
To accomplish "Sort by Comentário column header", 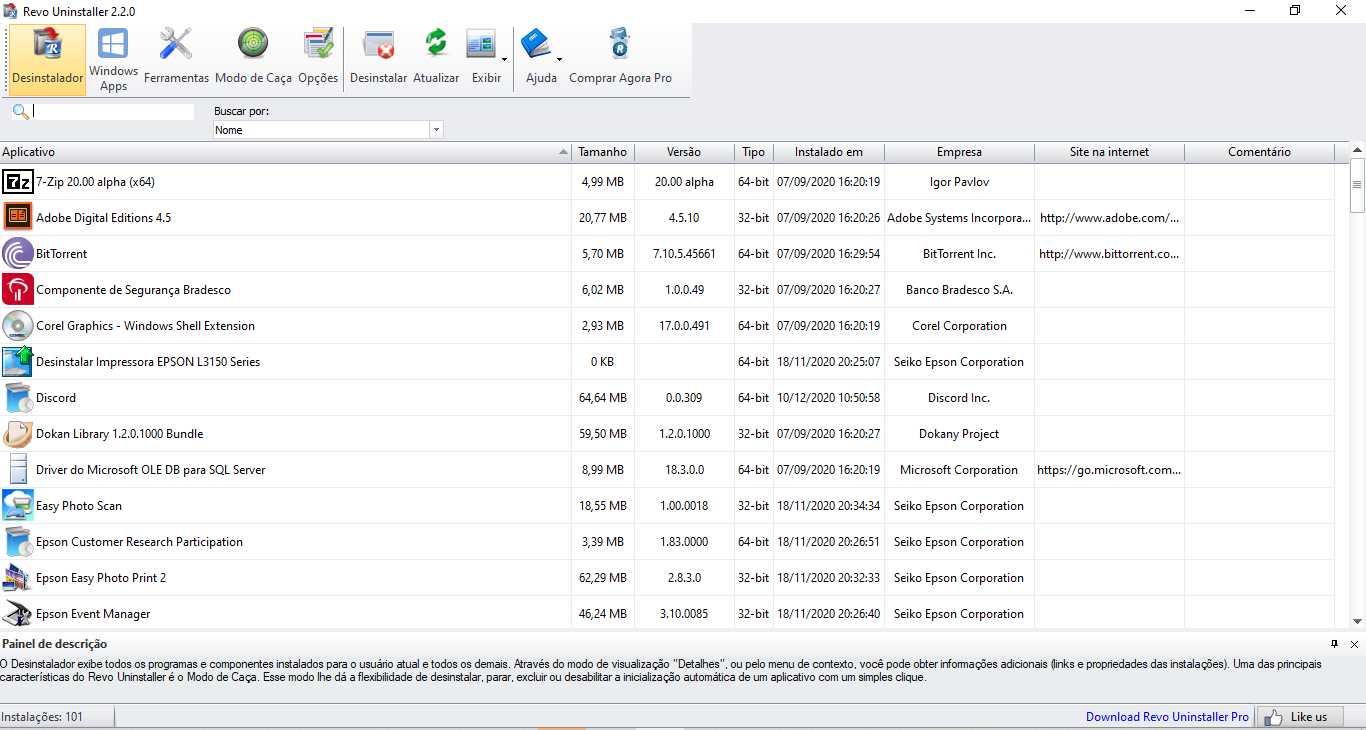I will (x=1259, y=152).
